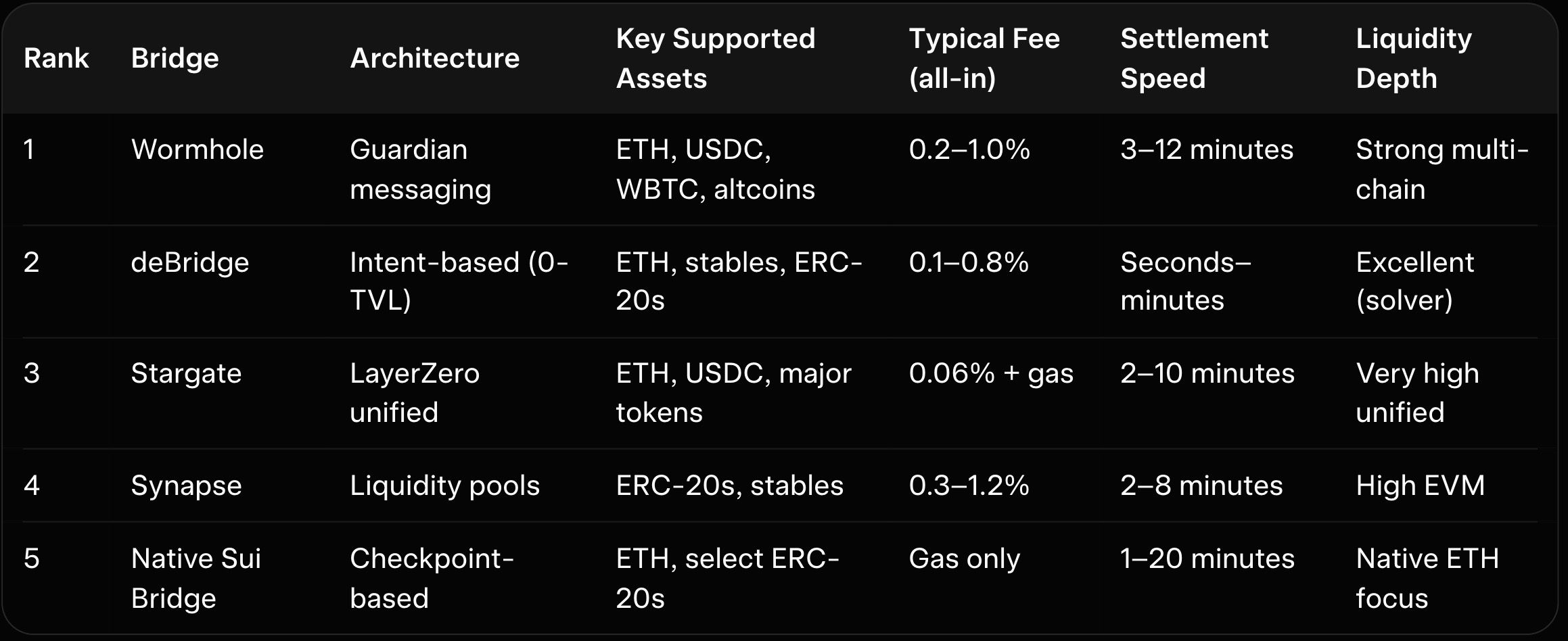Select the Liquidity pools architecture cell
The height and width of the screenshot is (641, 1568).
point(444,485)
